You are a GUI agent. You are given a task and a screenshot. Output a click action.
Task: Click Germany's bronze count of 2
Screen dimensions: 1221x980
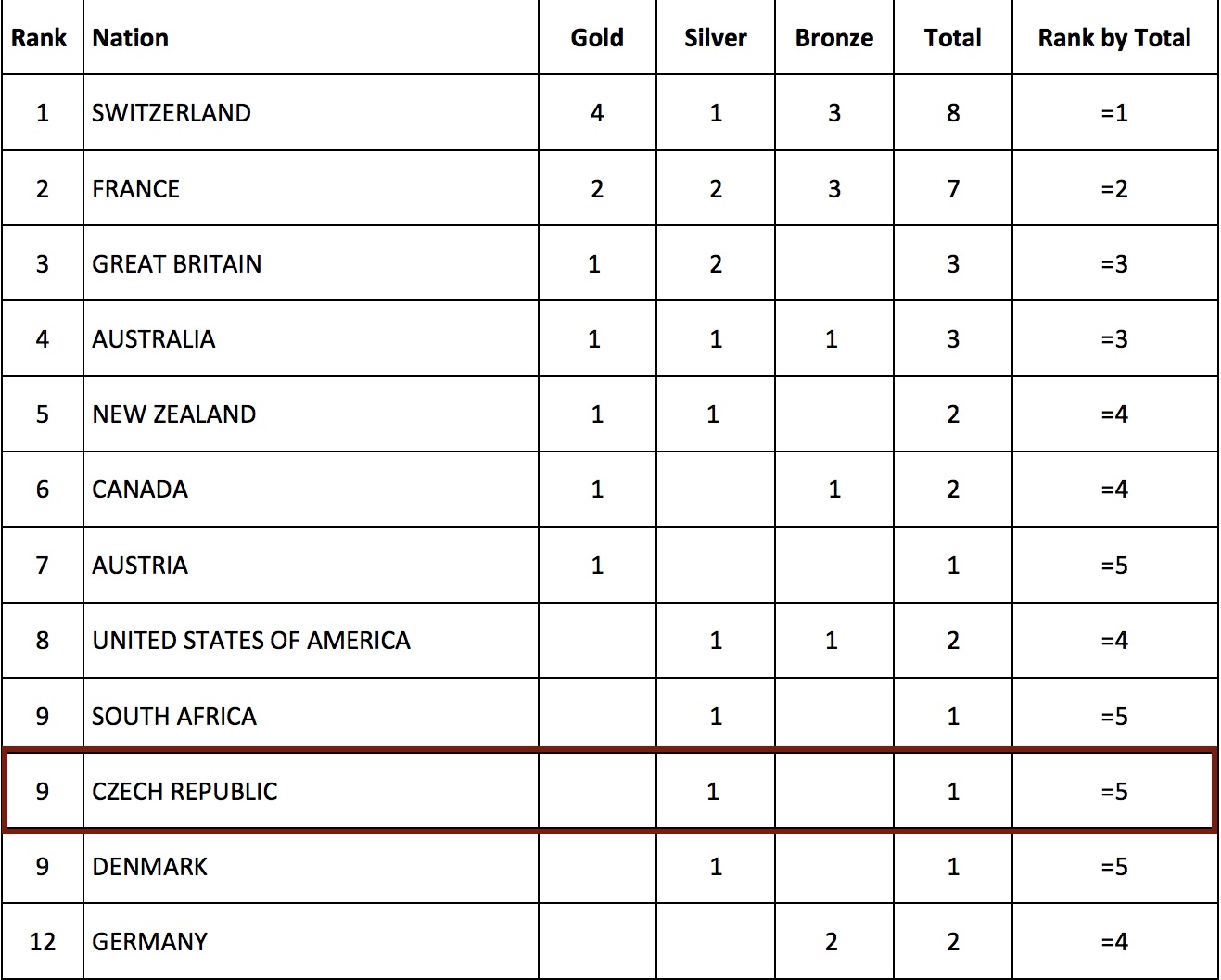coord(833,942)
